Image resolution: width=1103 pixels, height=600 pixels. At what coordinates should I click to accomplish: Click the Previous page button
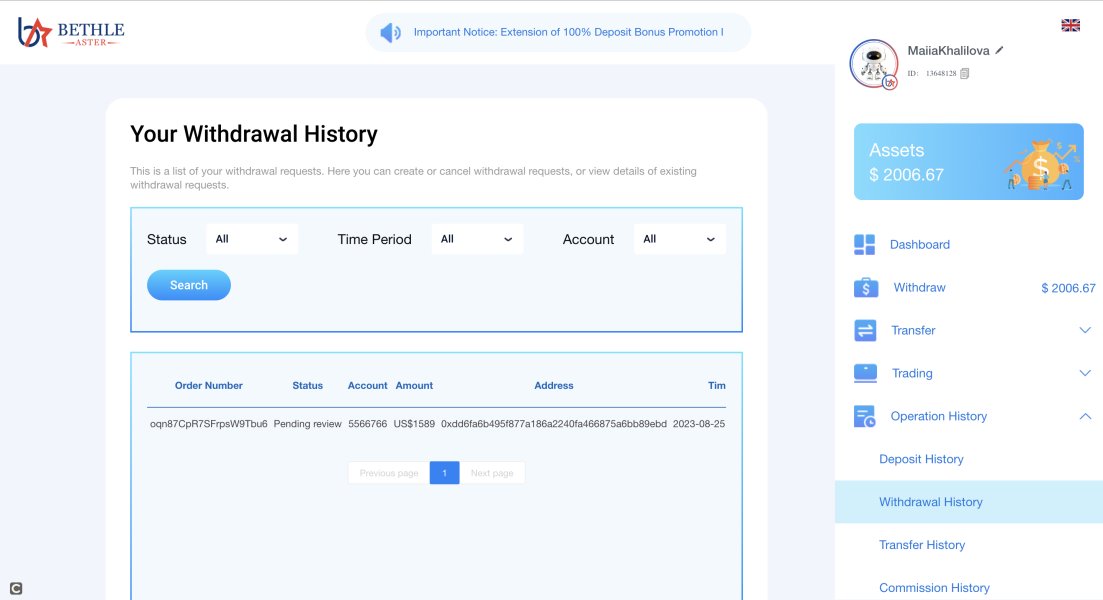[x=388, y=473]
